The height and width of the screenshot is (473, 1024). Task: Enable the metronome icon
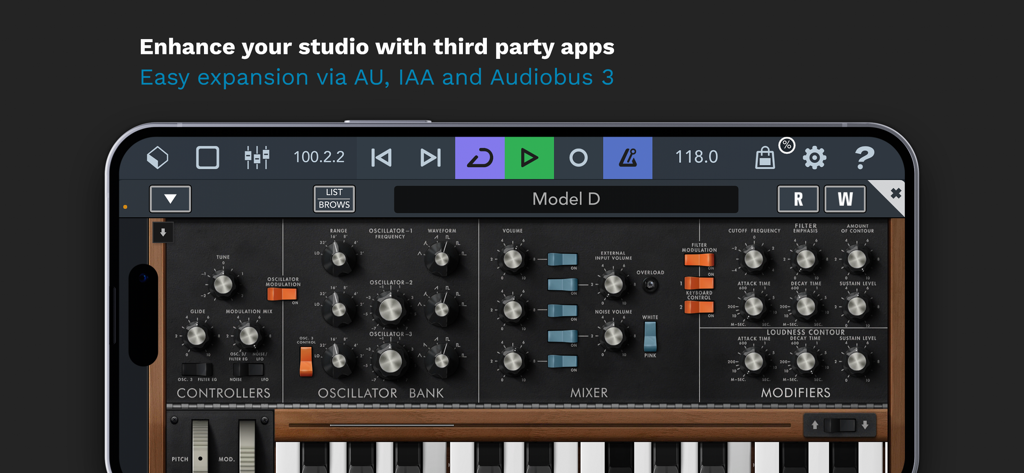(627, 158)
